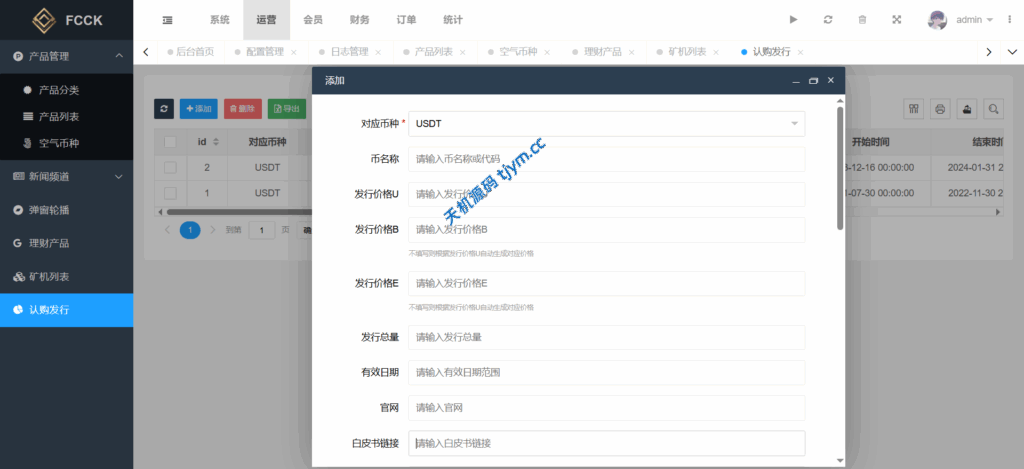Viewport: 1024px width, 469px height.
Task: Go to previous page arrow in pagination
Action: tap(167, 230)
